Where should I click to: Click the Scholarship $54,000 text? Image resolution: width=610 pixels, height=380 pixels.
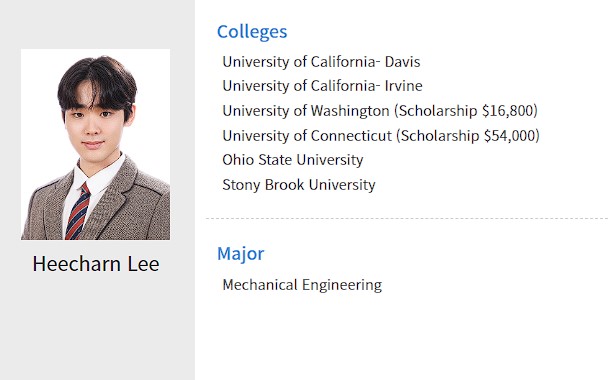point(468,136)
